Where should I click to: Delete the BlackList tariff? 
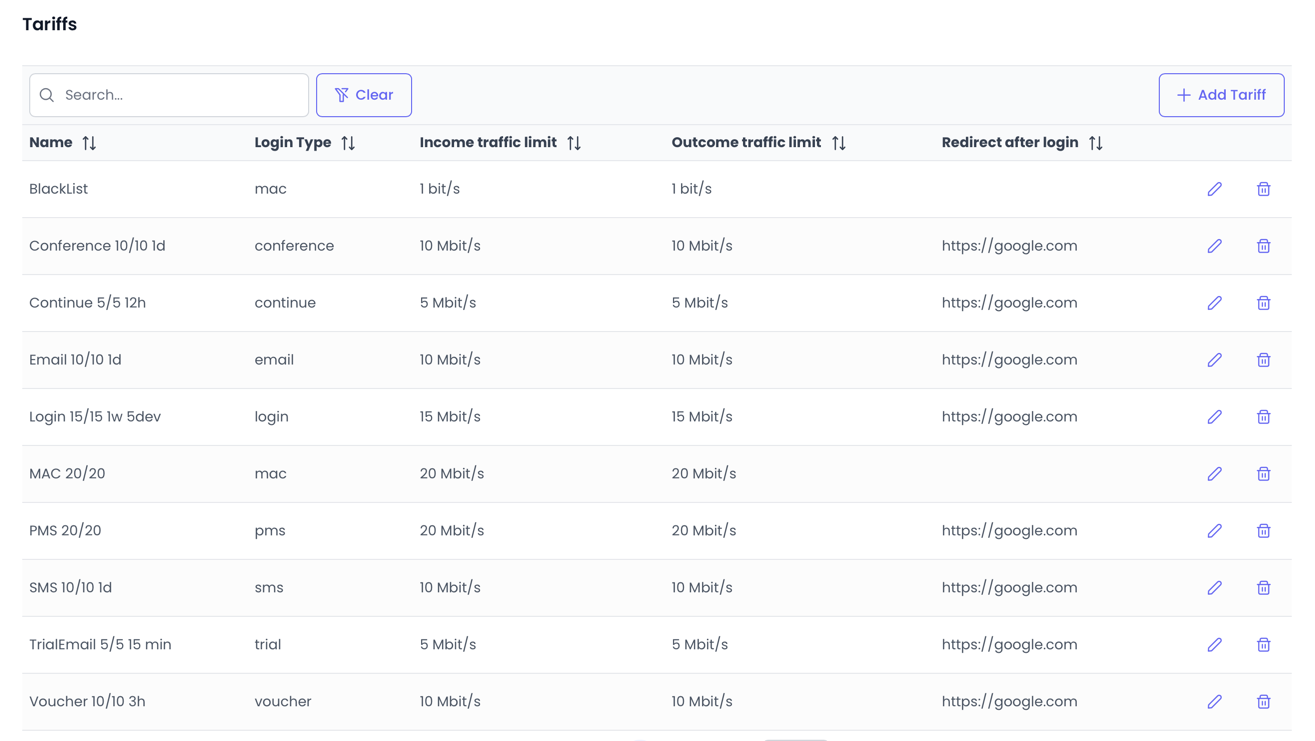[x=1263, y=189]
